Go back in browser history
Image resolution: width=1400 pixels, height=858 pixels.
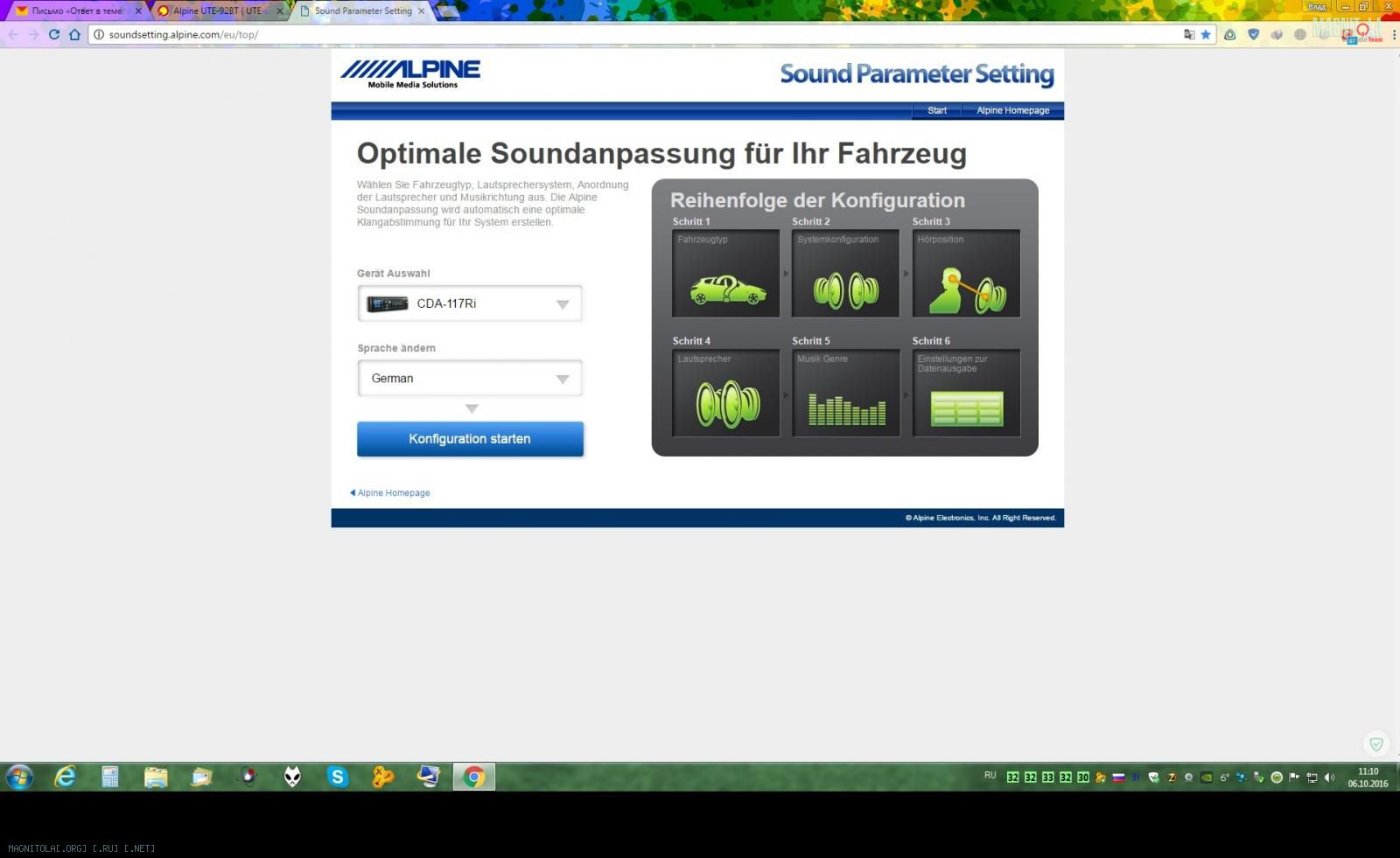coord(13,34)
